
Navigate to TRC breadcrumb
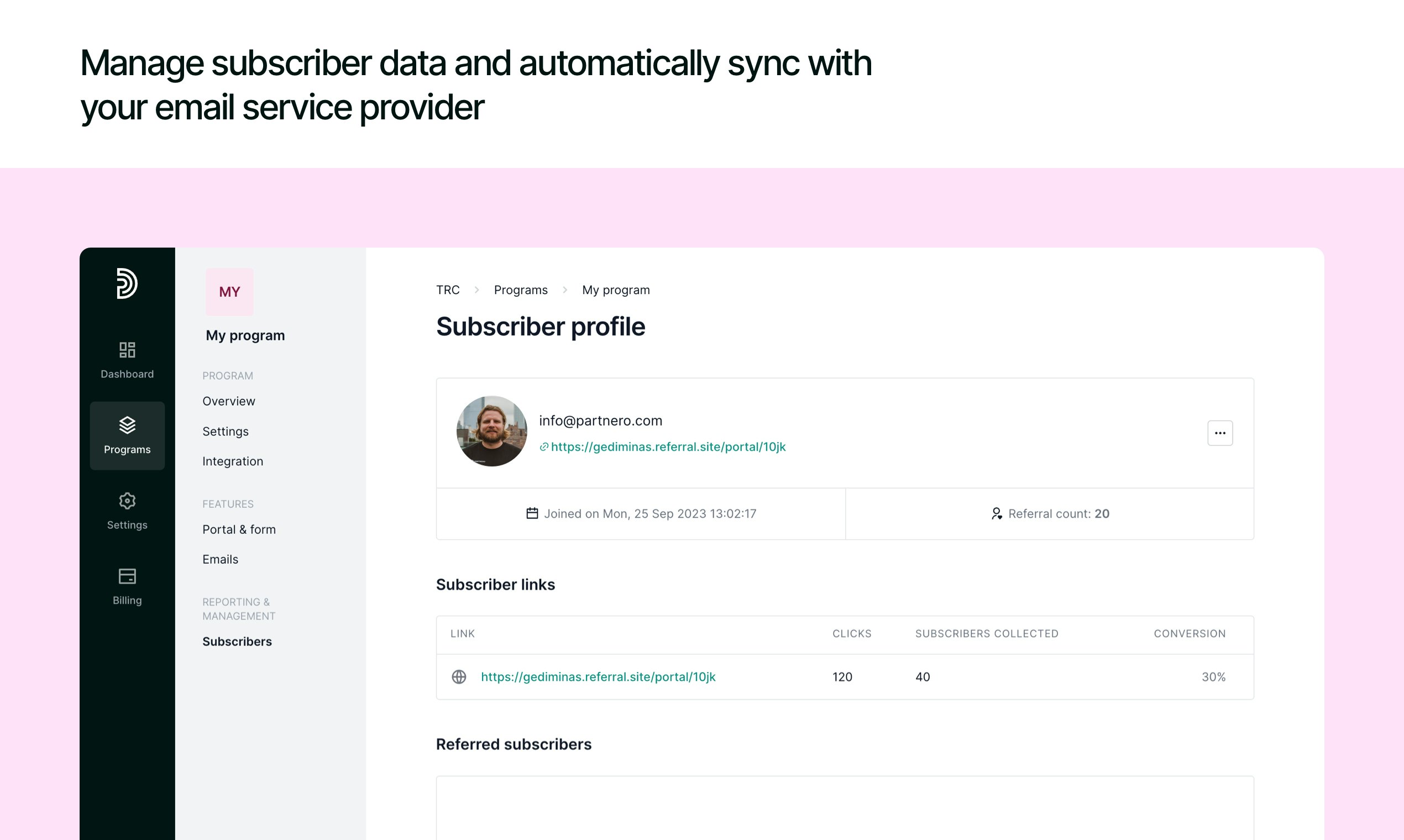(447, 290)
